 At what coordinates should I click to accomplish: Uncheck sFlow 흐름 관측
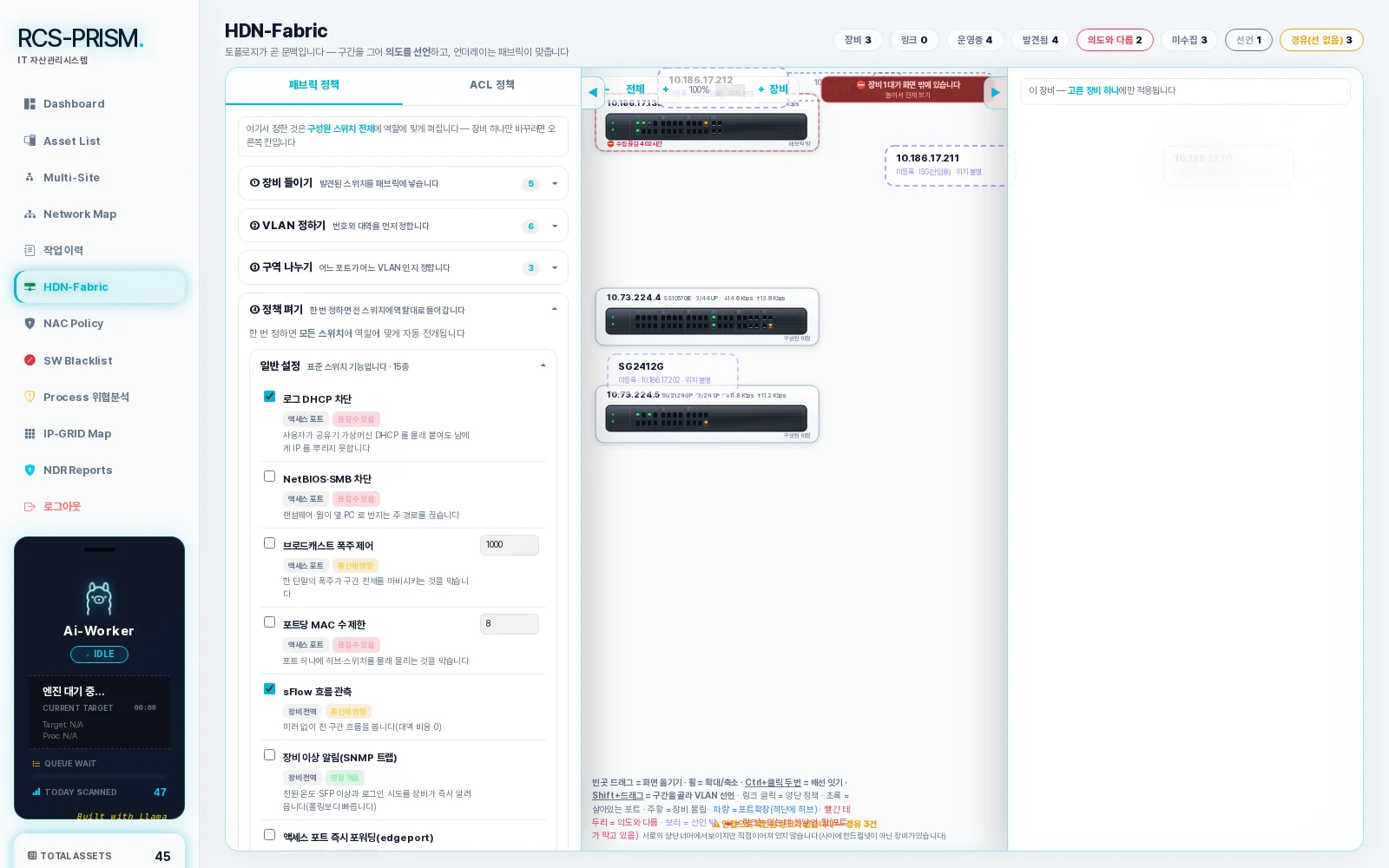(x=269, y=689)
